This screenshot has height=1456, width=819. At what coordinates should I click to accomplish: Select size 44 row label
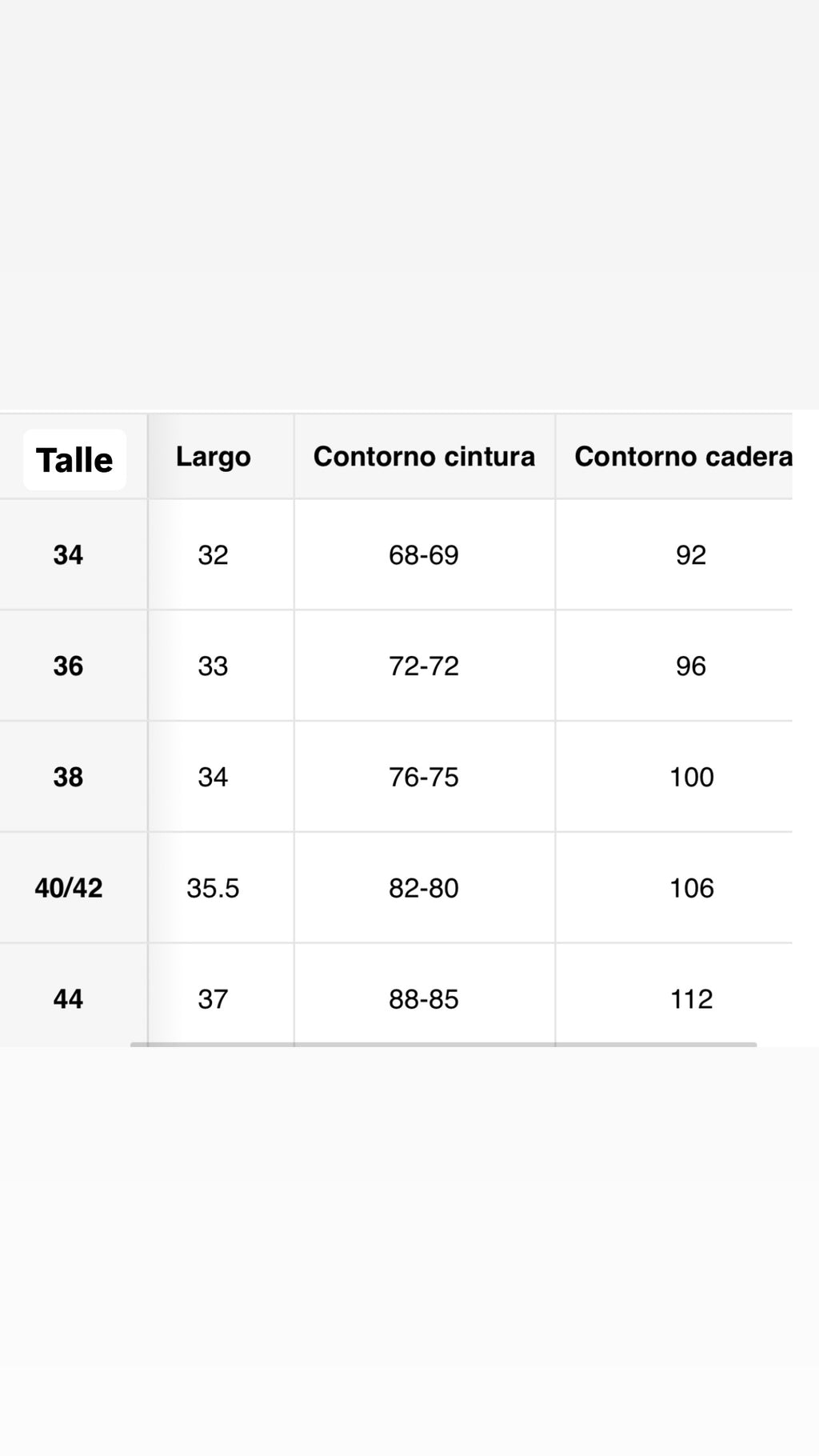[68, 999]
